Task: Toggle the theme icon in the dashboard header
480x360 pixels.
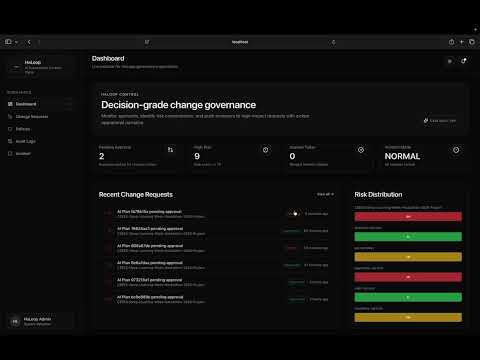Action: point(450,61)
